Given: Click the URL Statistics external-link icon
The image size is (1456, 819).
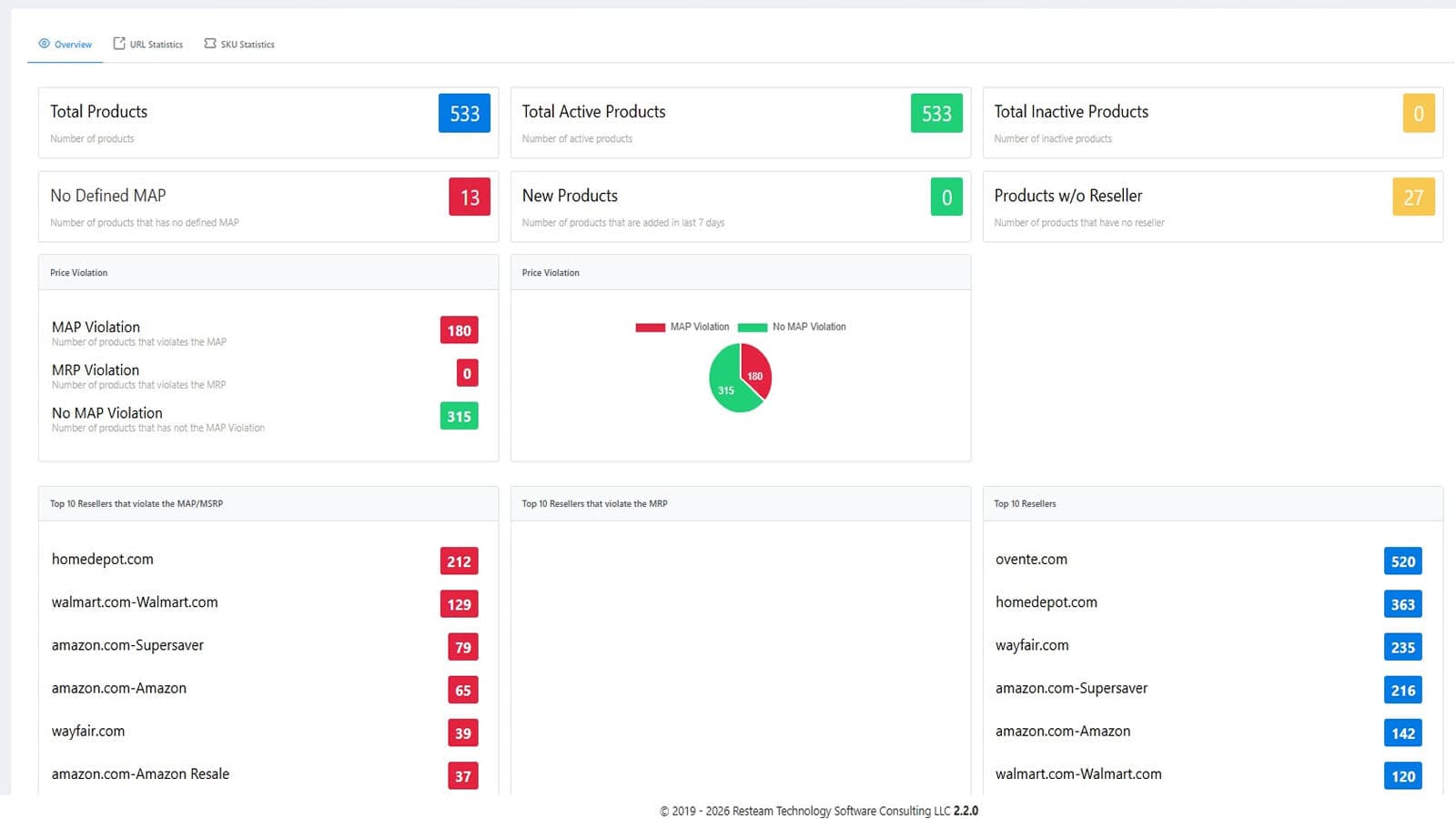Looking at the screenshot, I should click(119, 44).
